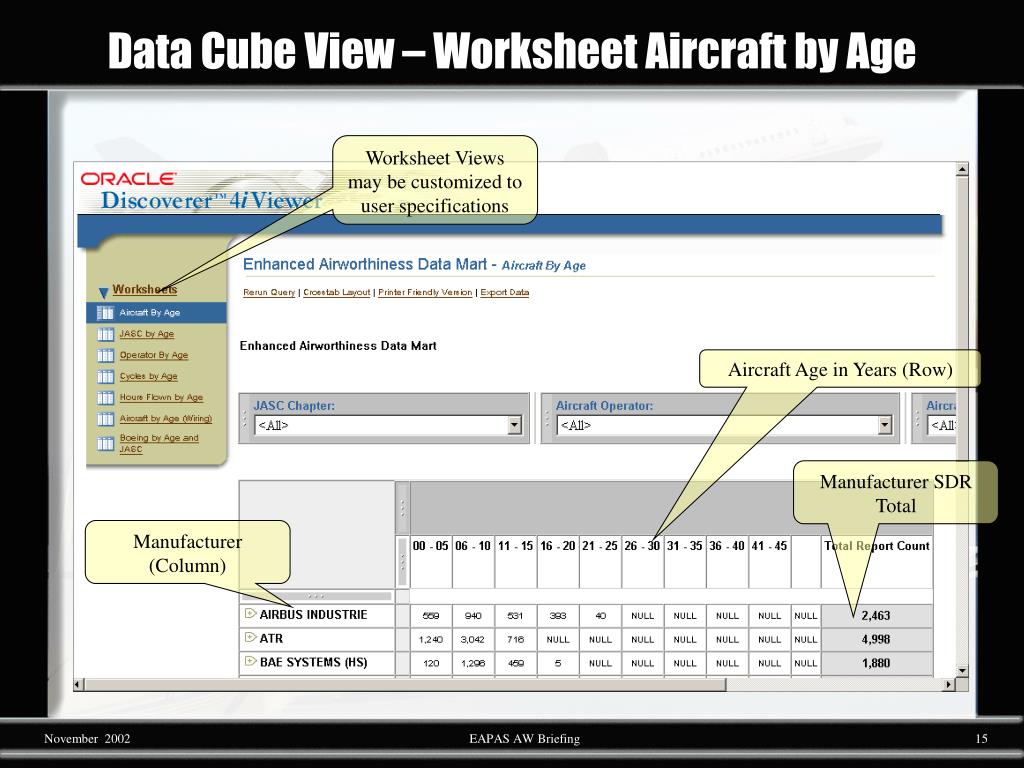Open the JASC by Age worksheet
The height and width of the screenshot is (768, 1024).
pyautogui.click(x=146, y=334)
